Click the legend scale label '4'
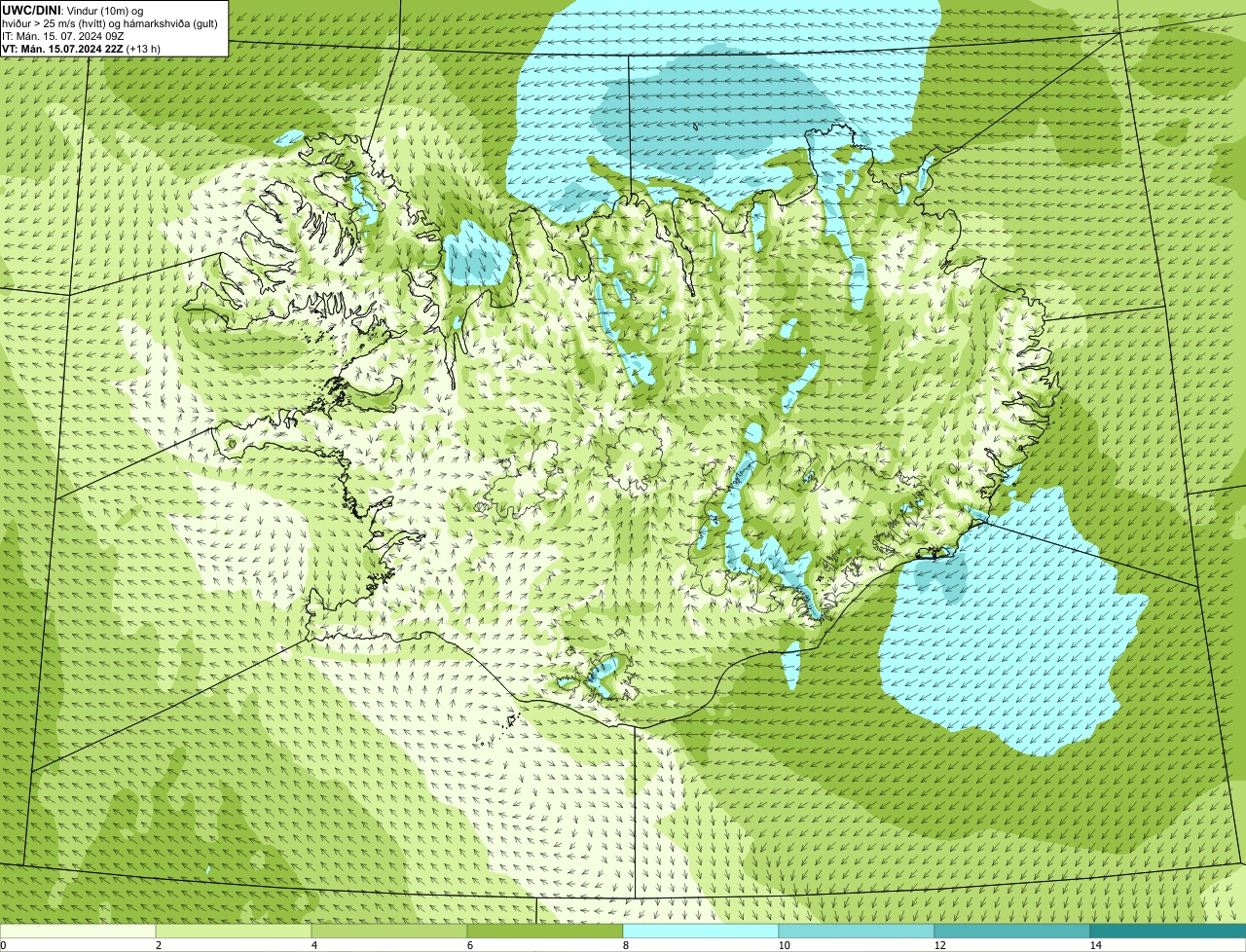Screen dimensions: 1246x952 [313, 945]
